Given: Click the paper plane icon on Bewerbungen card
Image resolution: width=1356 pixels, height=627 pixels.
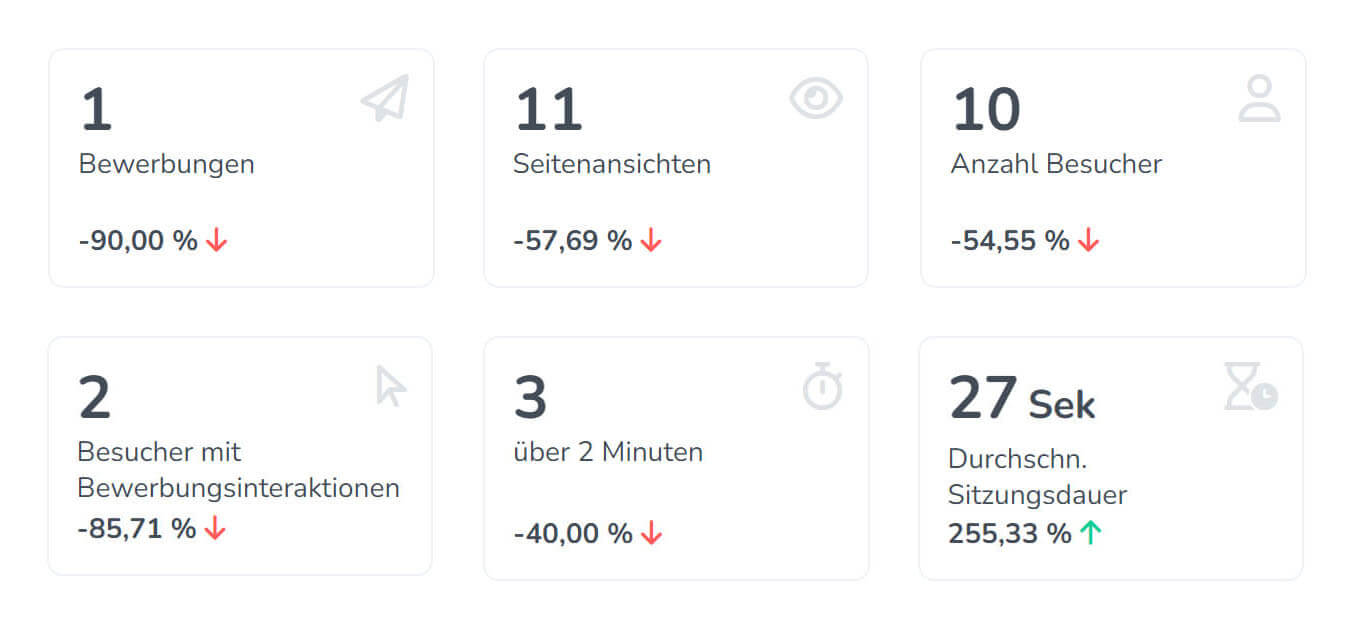Looking at the screenshot, I should click(385, 99).
